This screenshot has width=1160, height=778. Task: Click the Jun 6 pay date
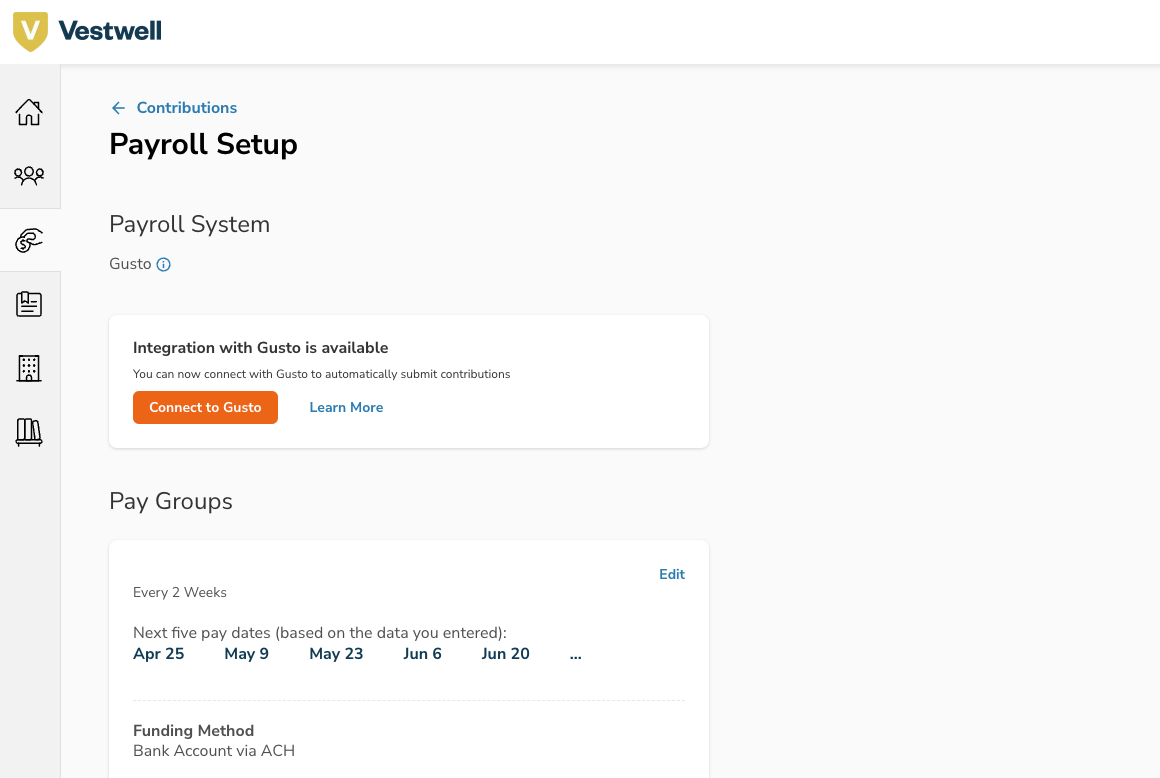(x=422, y=654)
